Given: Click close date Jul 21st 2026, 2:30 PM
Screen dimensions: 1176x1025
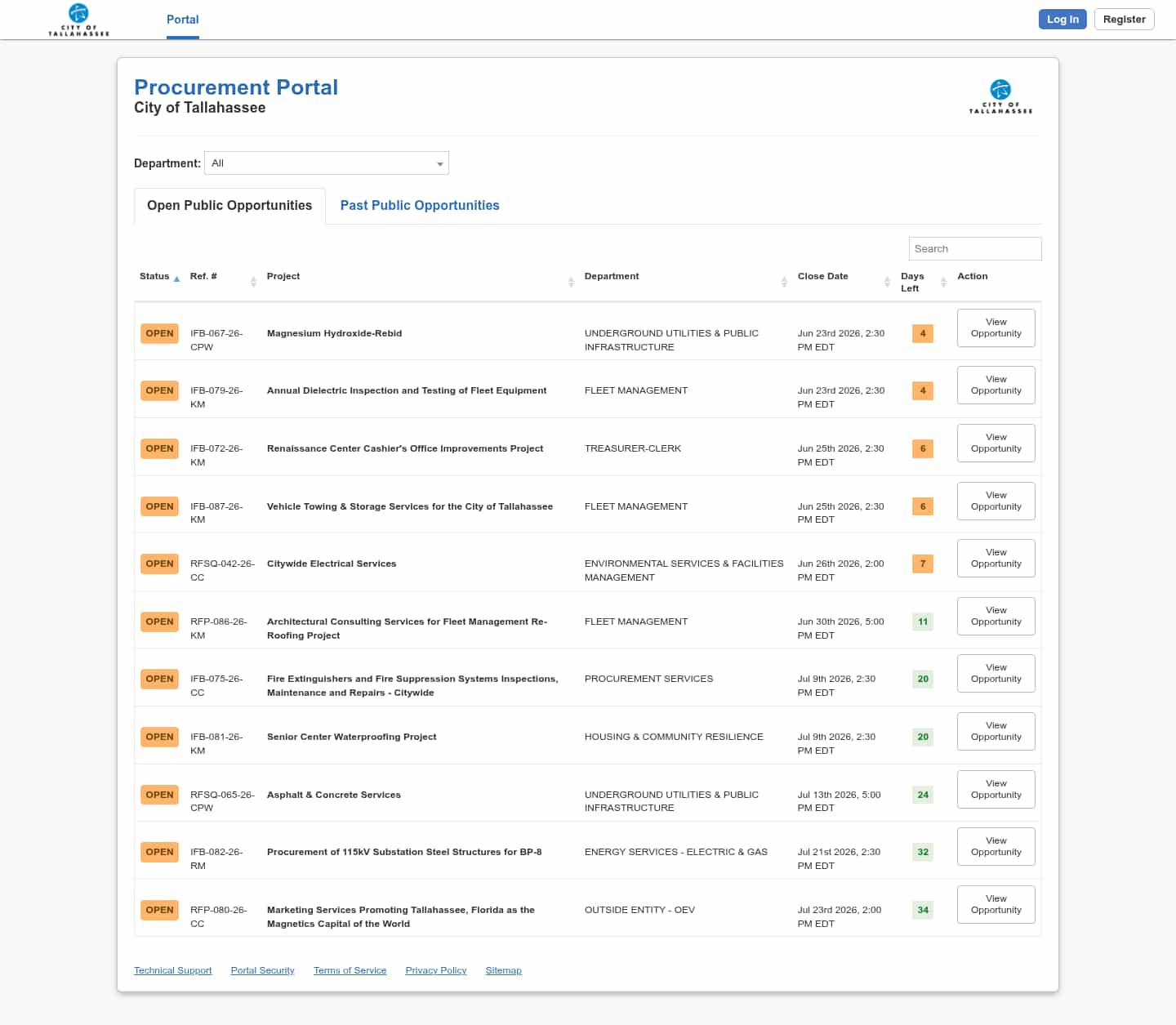Looking at the screenshot, I should tap(839, 858).
